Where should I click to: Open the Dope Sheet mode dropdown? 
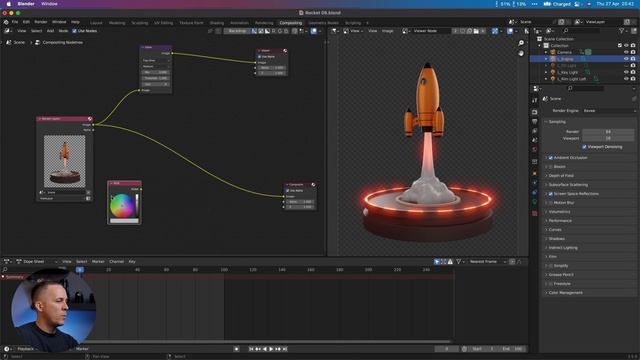pyautogui.click(x=36, y=262)
